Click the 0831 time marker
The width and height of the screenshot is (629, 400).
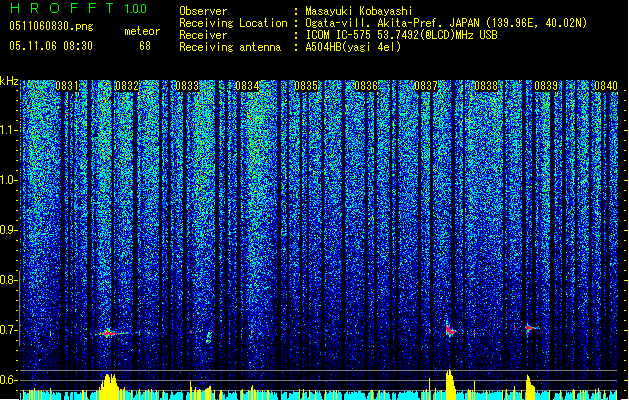[x=67, y=86]
